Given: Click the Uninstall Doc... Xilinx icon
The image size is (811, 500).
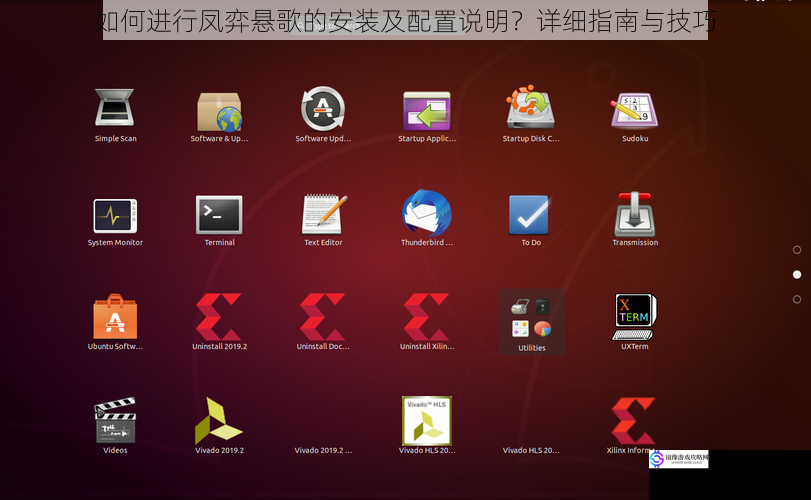Looking at the screenshot, I should [x=323, y=316].
